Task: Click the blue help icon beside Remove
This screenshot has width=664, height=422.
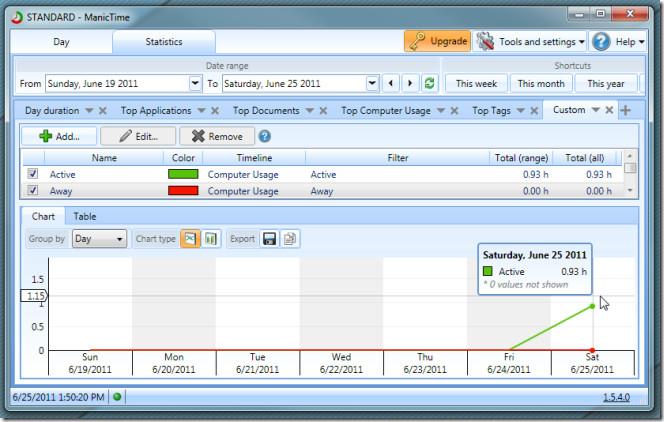Action: click(x=264, y=136)
